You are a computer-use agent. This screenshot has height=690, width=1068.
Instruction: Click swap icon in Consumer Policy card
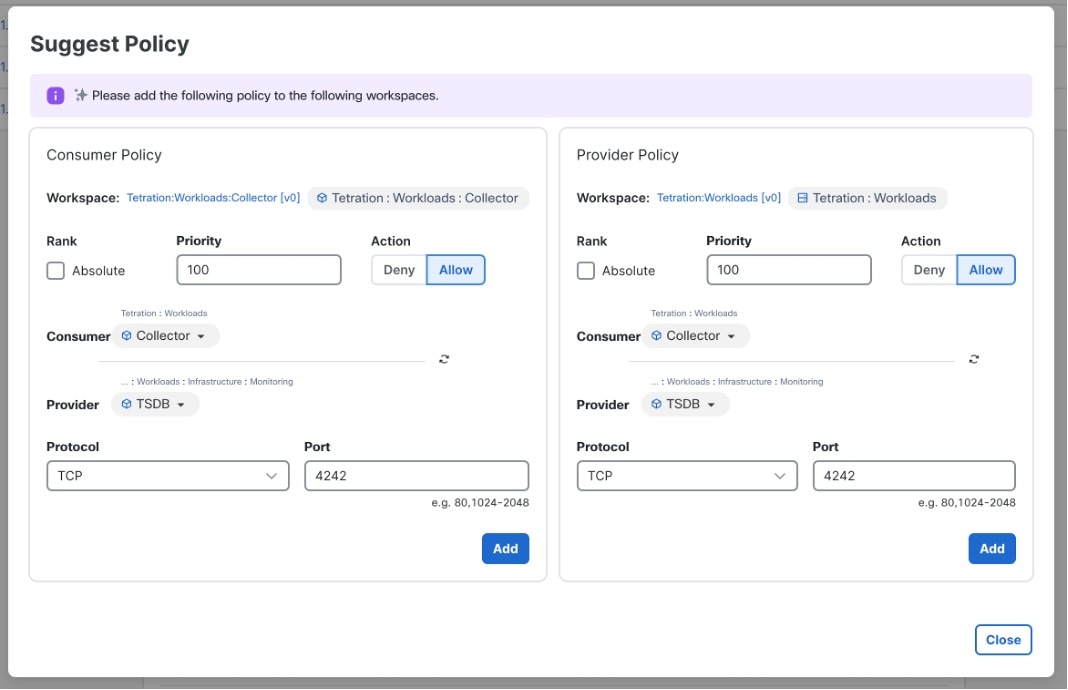[444, 359]
